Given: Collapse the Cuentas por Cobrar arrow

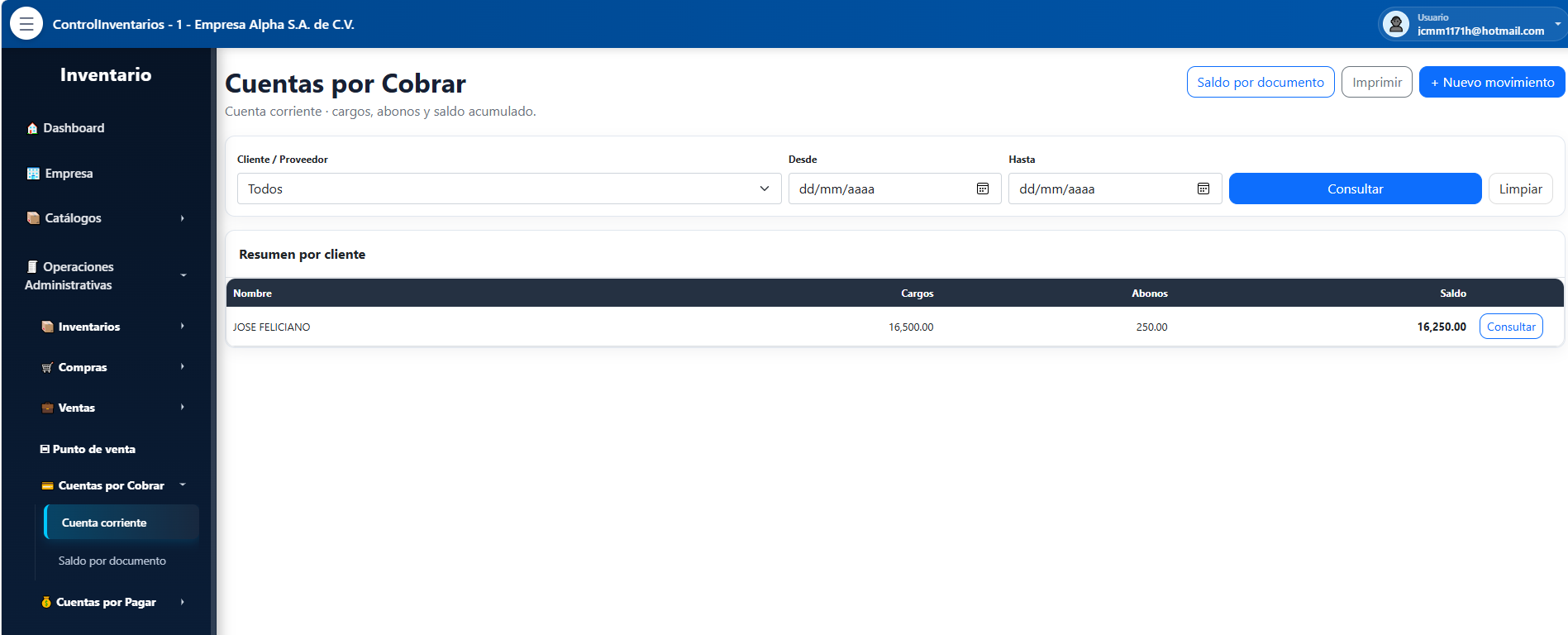Looking at the screenshot, I should pyautogui.click(x=183, y=485).
